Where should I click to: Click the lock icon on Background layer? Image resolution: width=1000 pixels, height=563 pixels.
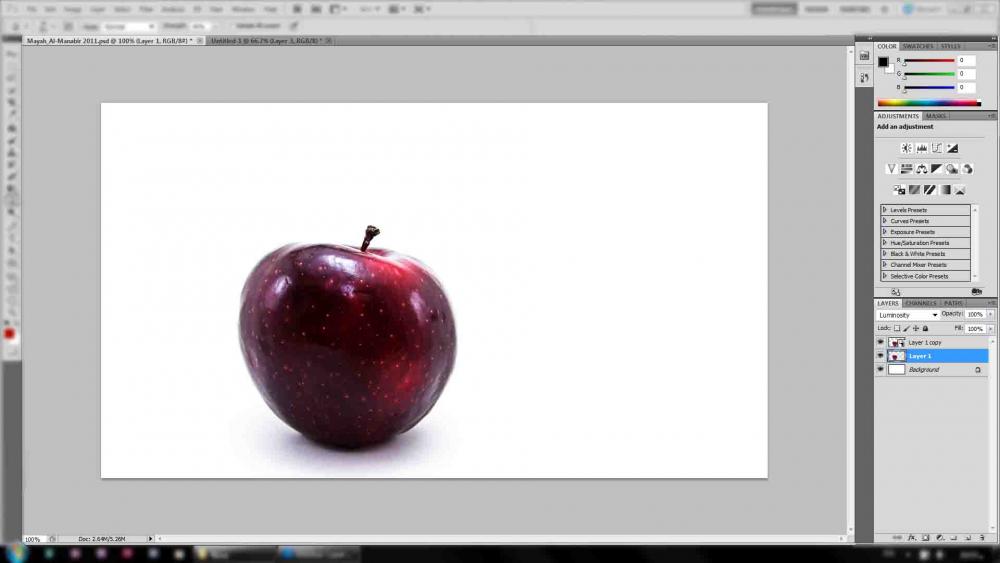pos(978,370)
